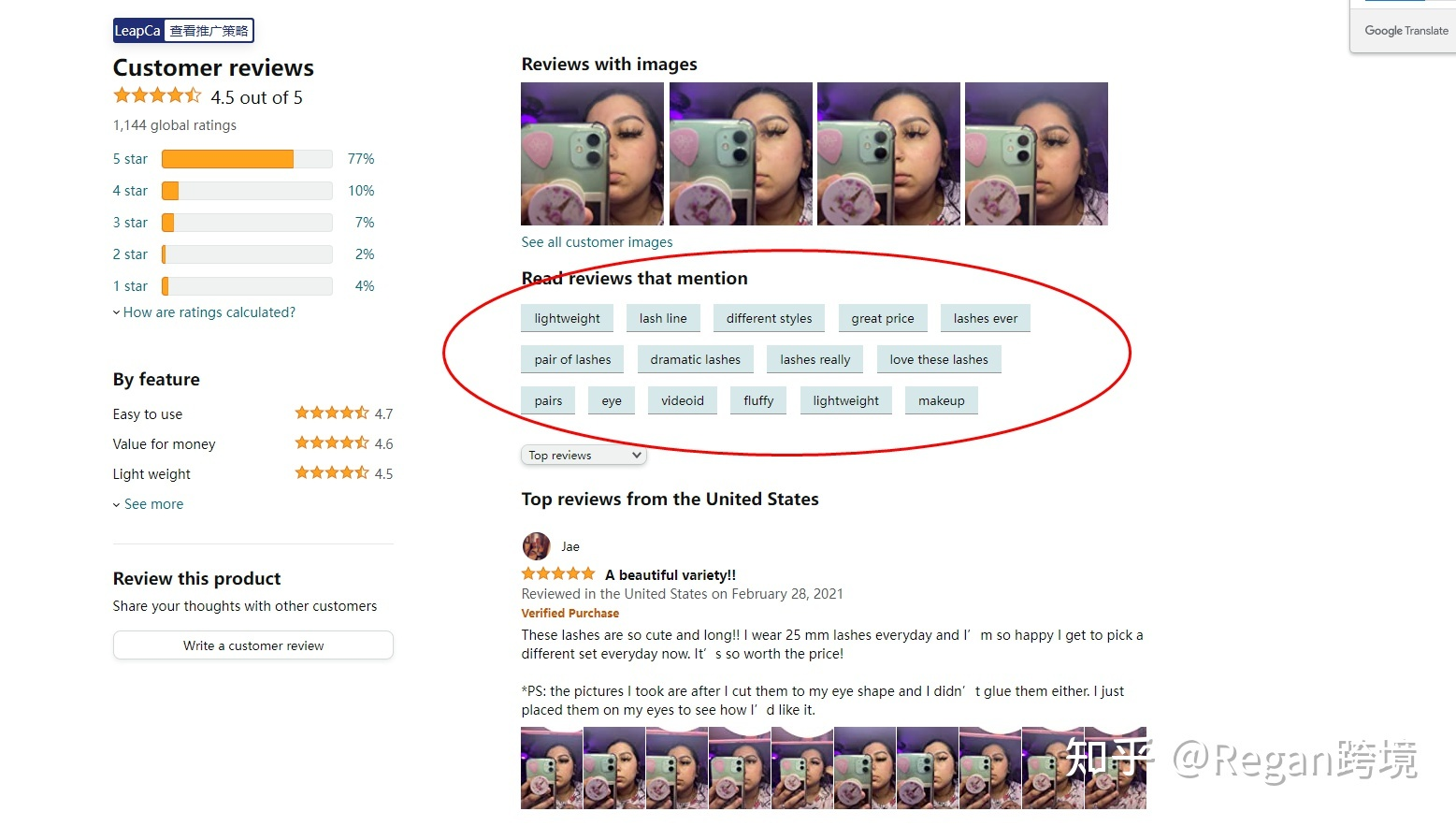This screenshot has height=826, width=1456.
Task: Click the Google Translate popup
Action: (1405, 27)
